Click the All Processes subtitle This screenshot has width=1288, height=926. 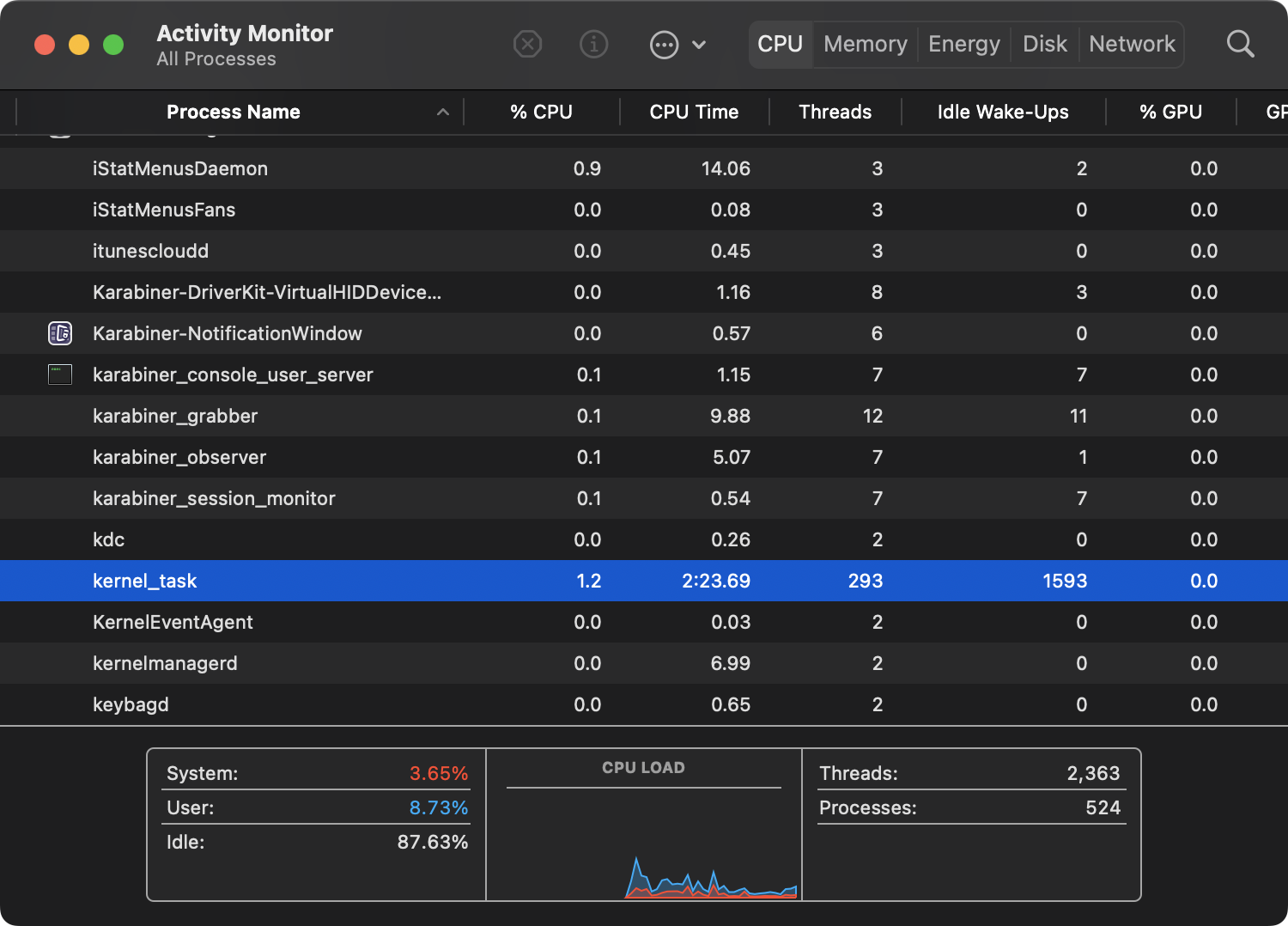(216, 59)
